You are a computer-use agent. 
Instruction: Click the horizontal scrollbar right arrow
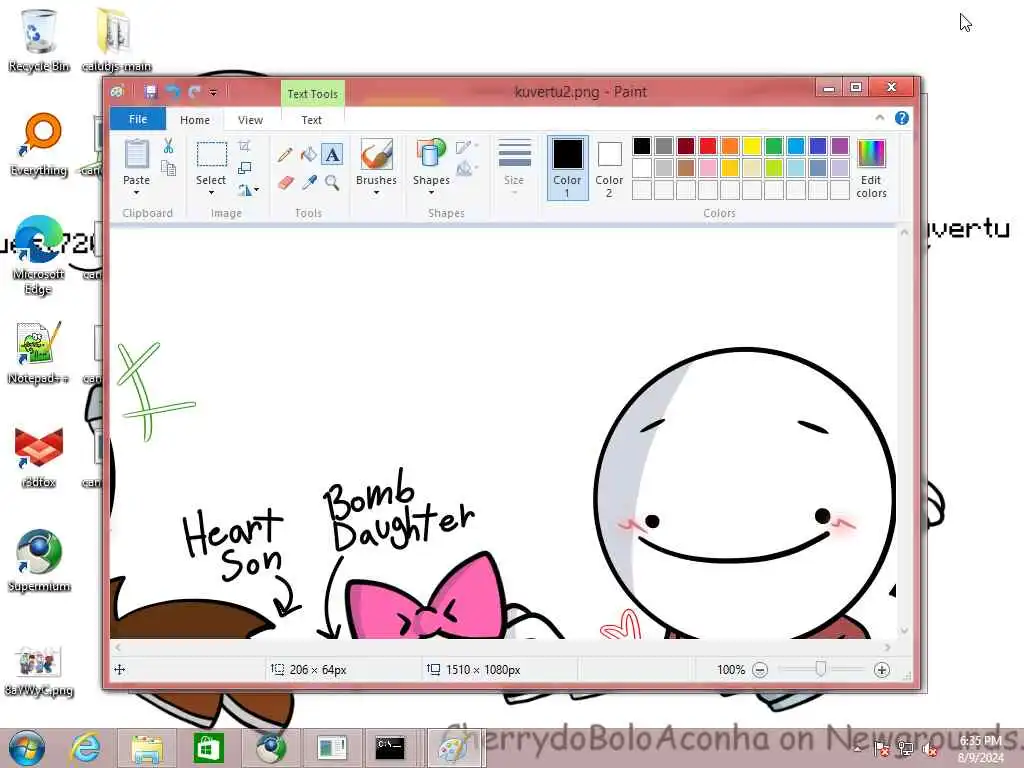pyautogui.click(x=888, y=647)
